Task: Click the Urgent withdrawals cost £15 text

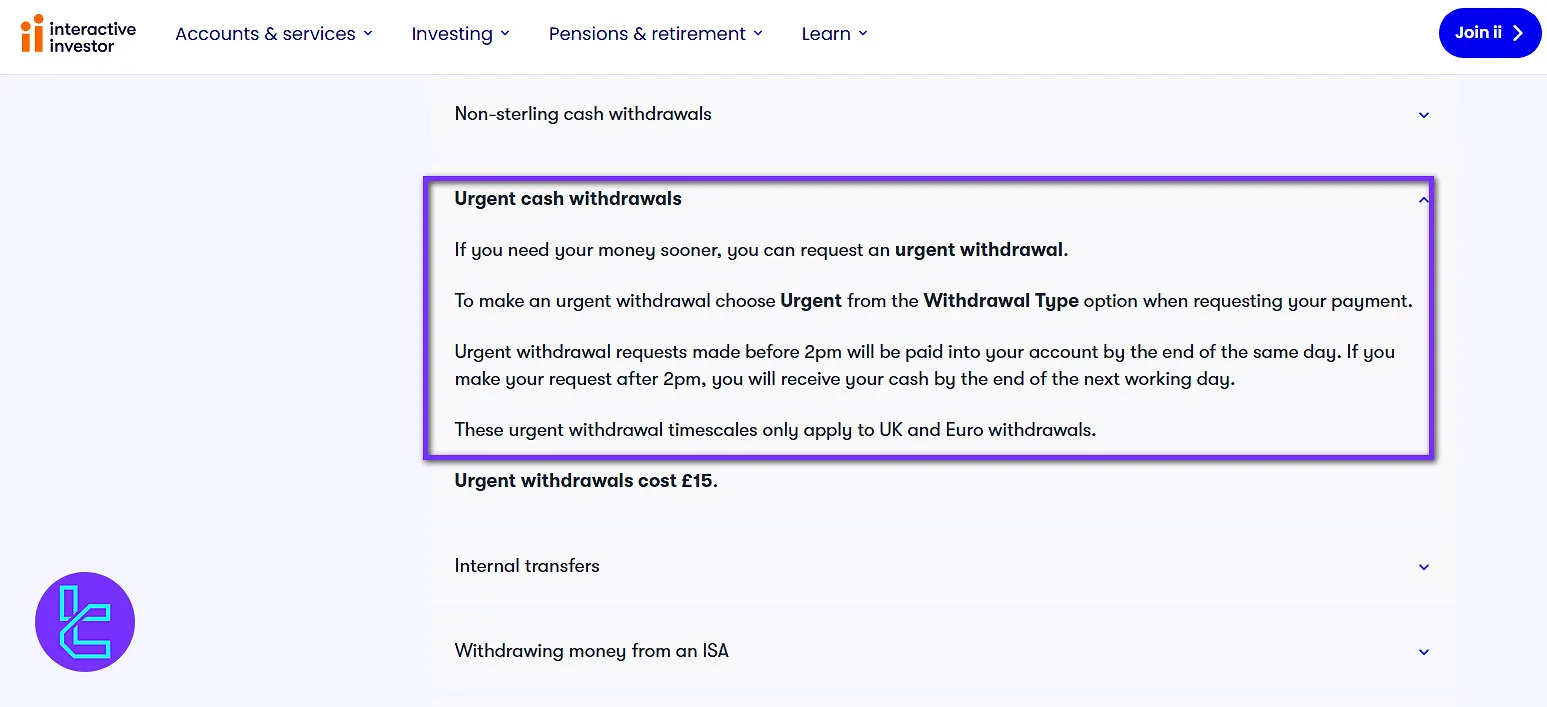Action: (585, 480)
